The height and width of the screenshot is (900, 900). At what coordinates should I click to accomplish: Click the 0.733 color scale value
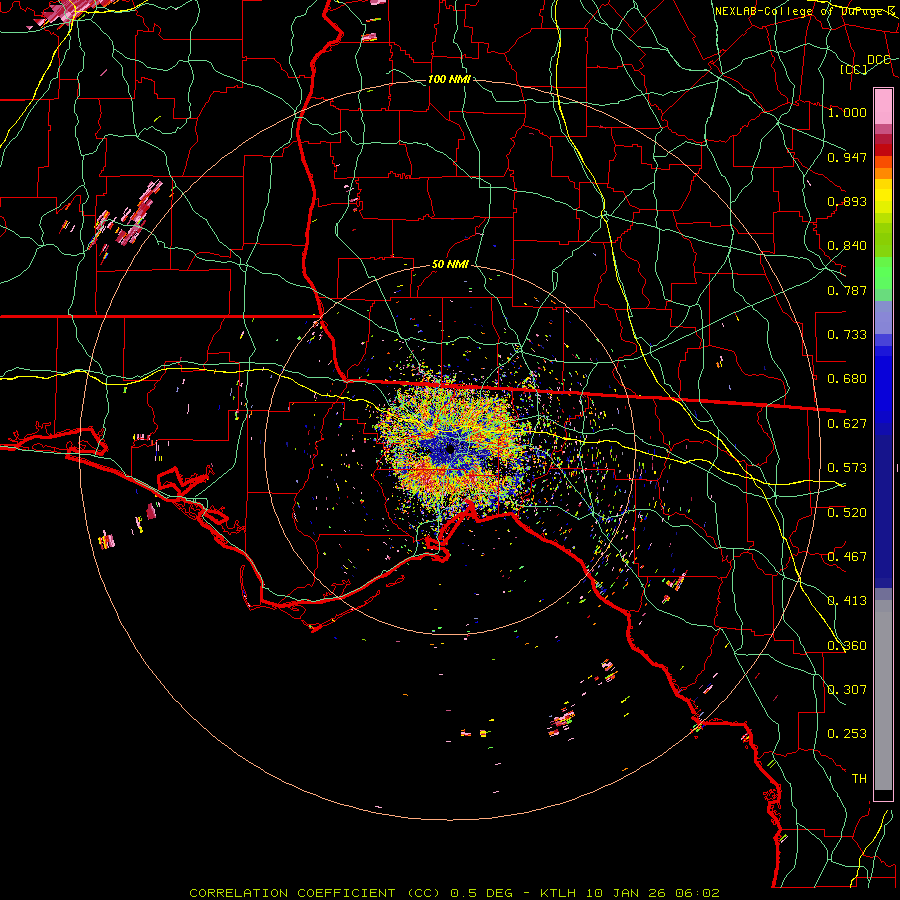click(847, 335)
